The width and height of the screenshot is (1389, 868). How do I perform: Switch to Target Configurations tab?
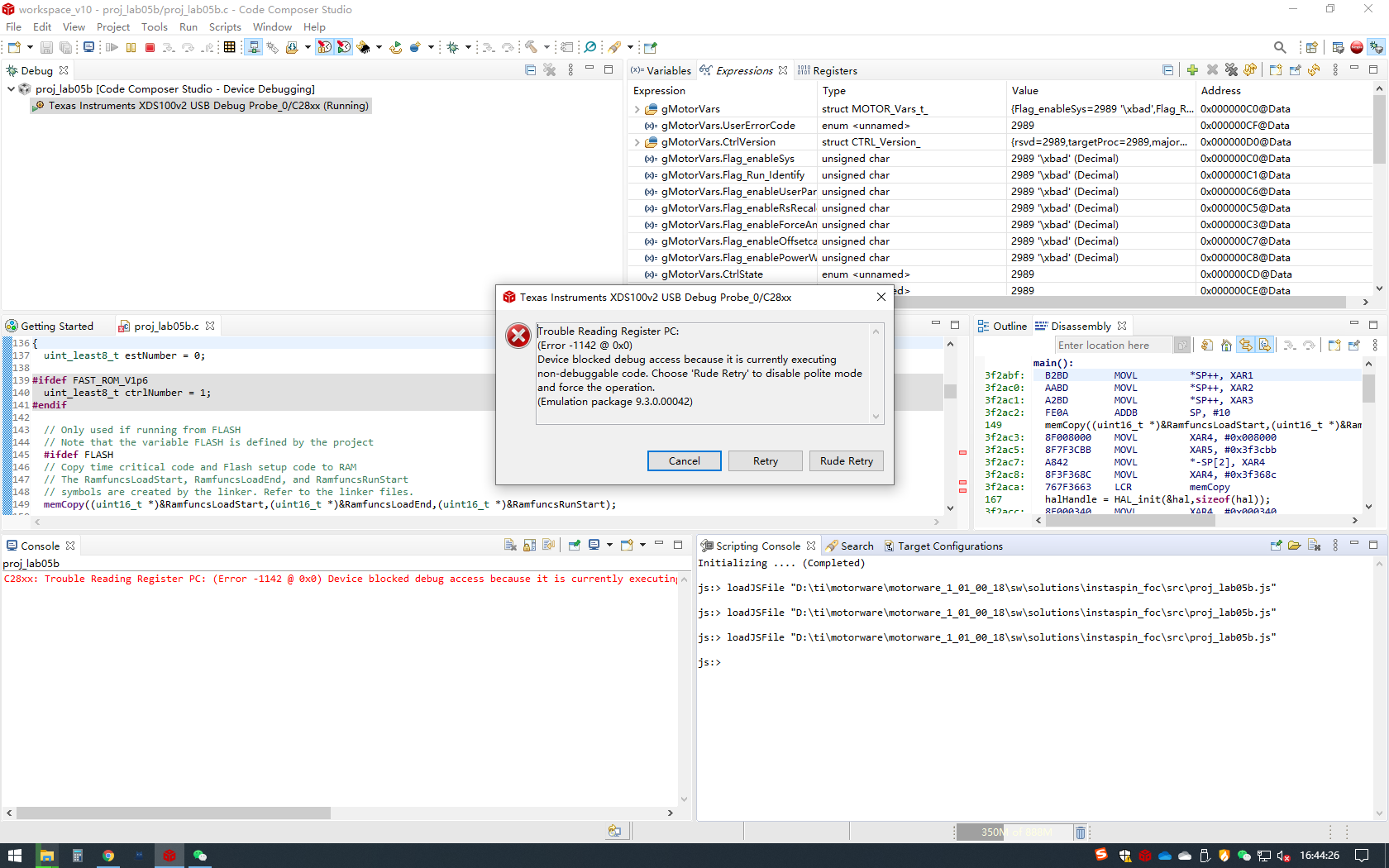pyautogui.click(x=943, y=546)
